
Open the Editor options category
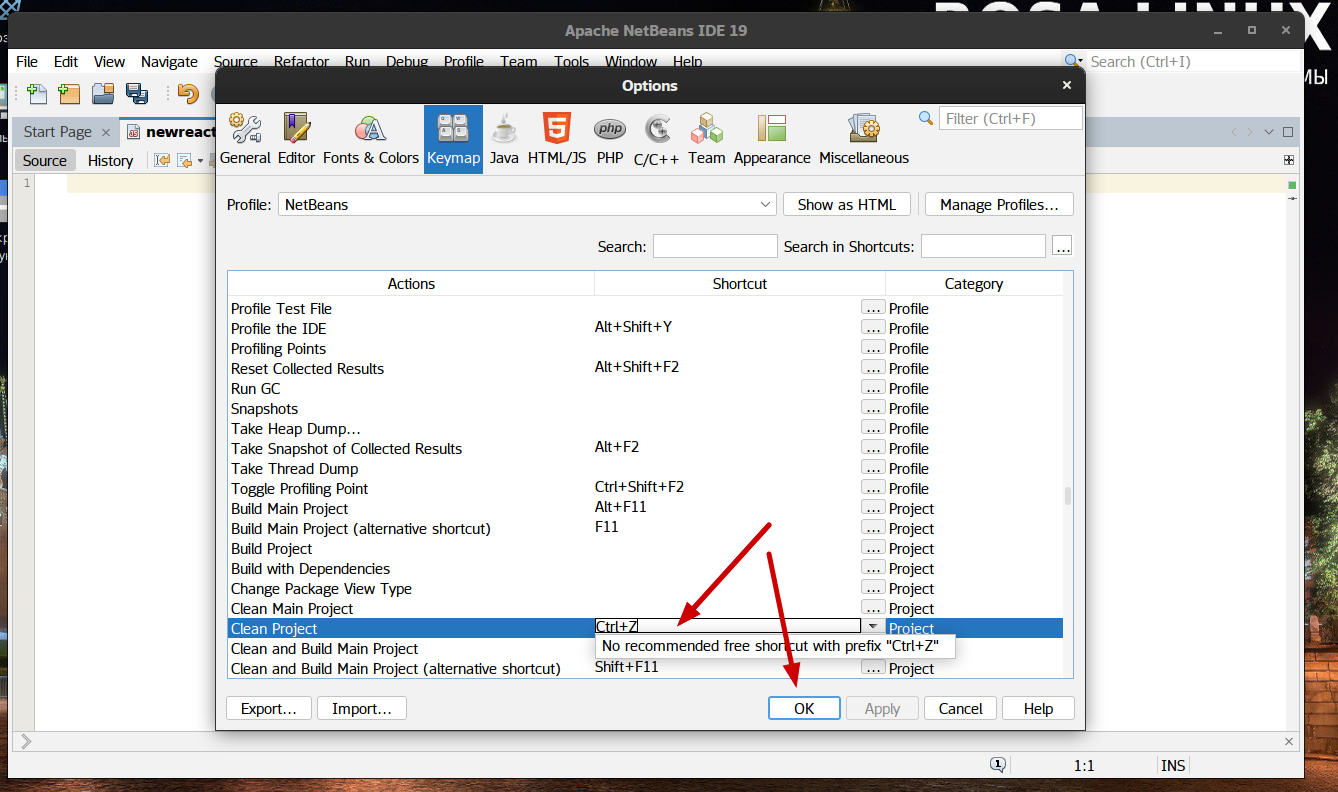click(296, 139)
